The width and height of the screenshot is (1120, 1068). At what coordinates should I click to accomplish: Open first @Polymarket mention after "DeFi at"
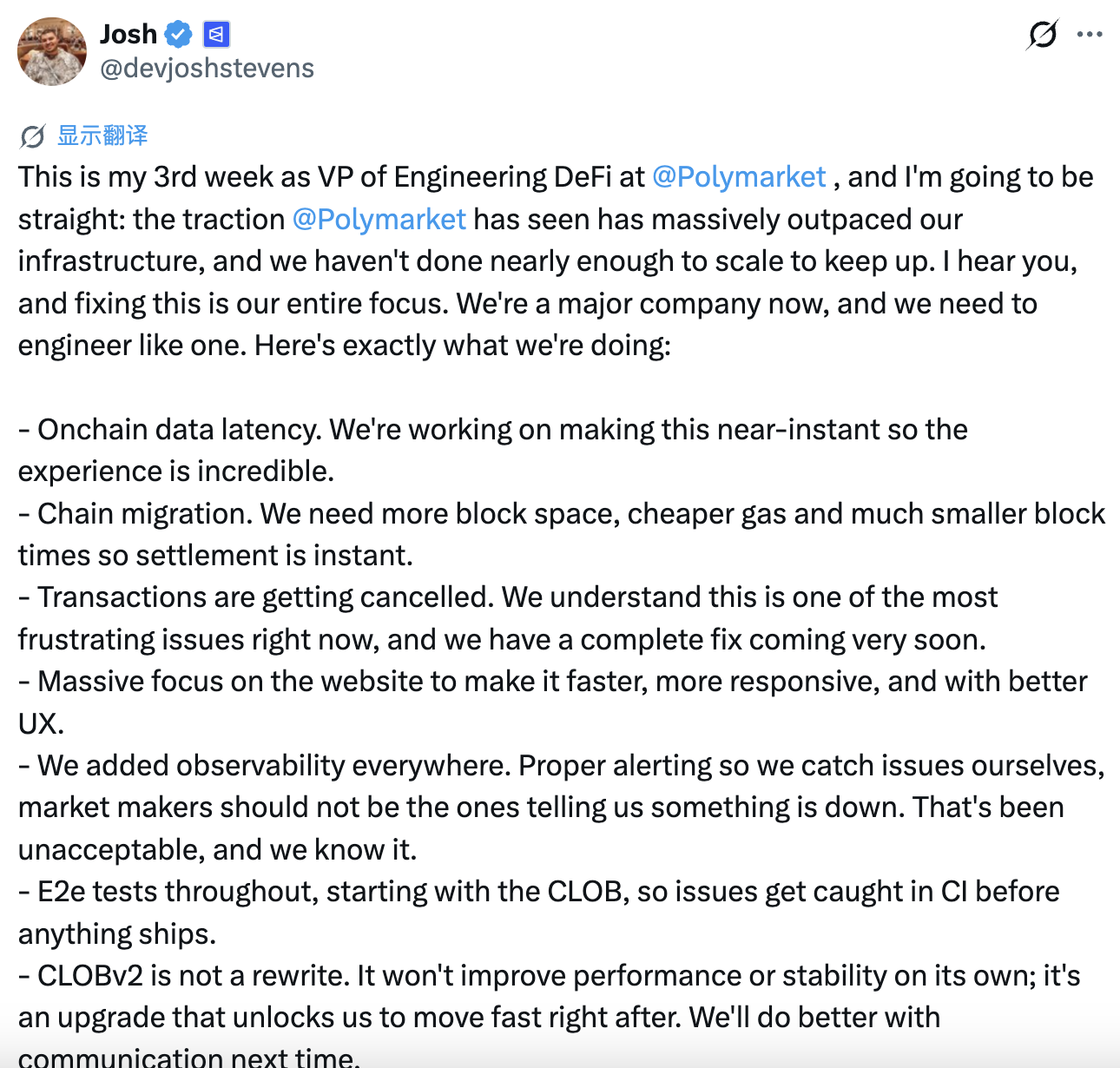click(739, 177)
